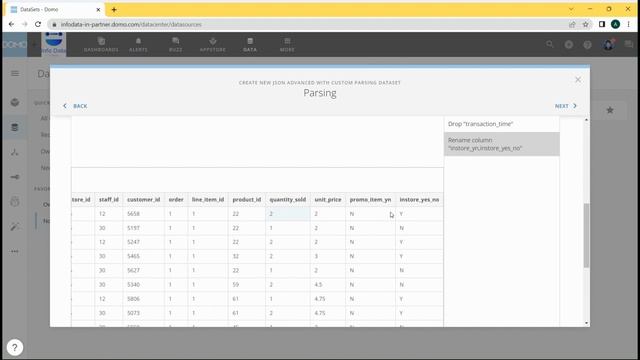
Task: Open the Buzz chat icon at header right
Action: 629,44
